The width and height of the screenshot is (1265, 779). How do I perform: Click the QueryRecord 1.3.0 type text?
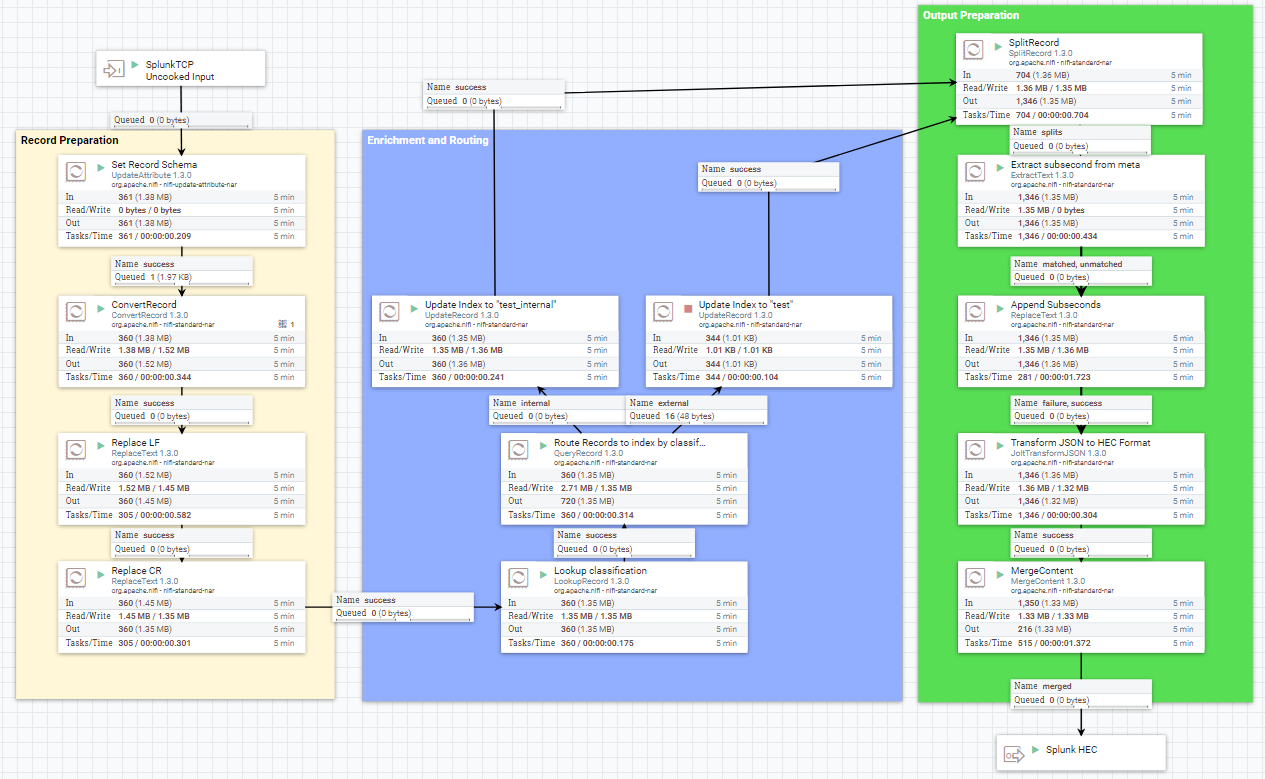tap(590, 452)
